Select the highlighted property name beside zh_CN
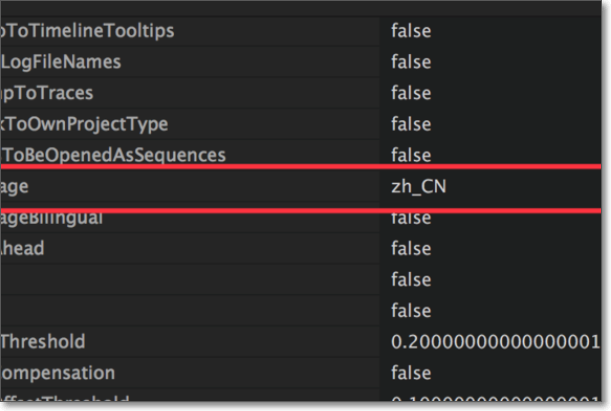 coord(19,187)
